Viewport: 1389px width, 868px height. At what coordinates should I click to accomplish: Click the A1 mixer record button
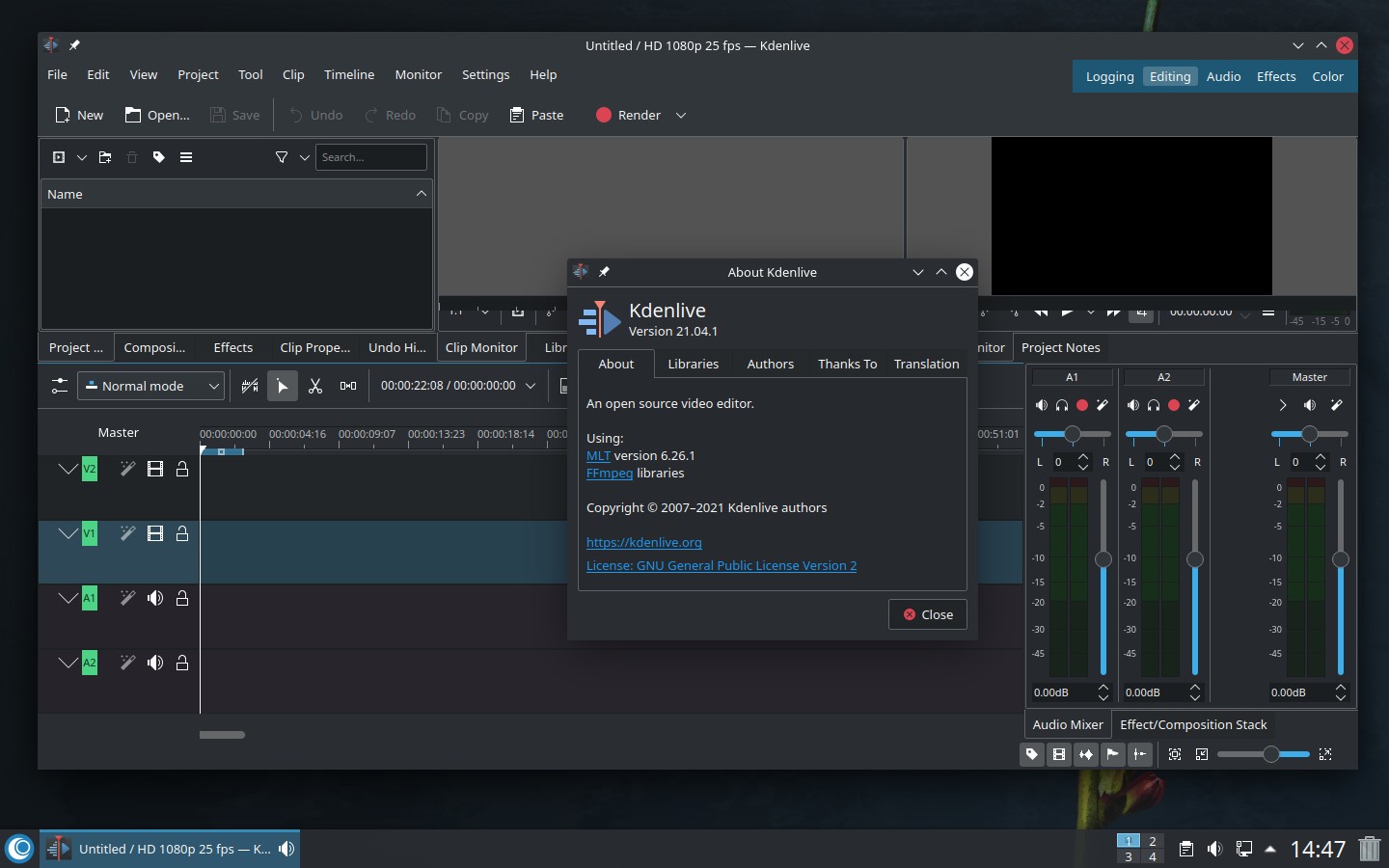click(1082, 405)
